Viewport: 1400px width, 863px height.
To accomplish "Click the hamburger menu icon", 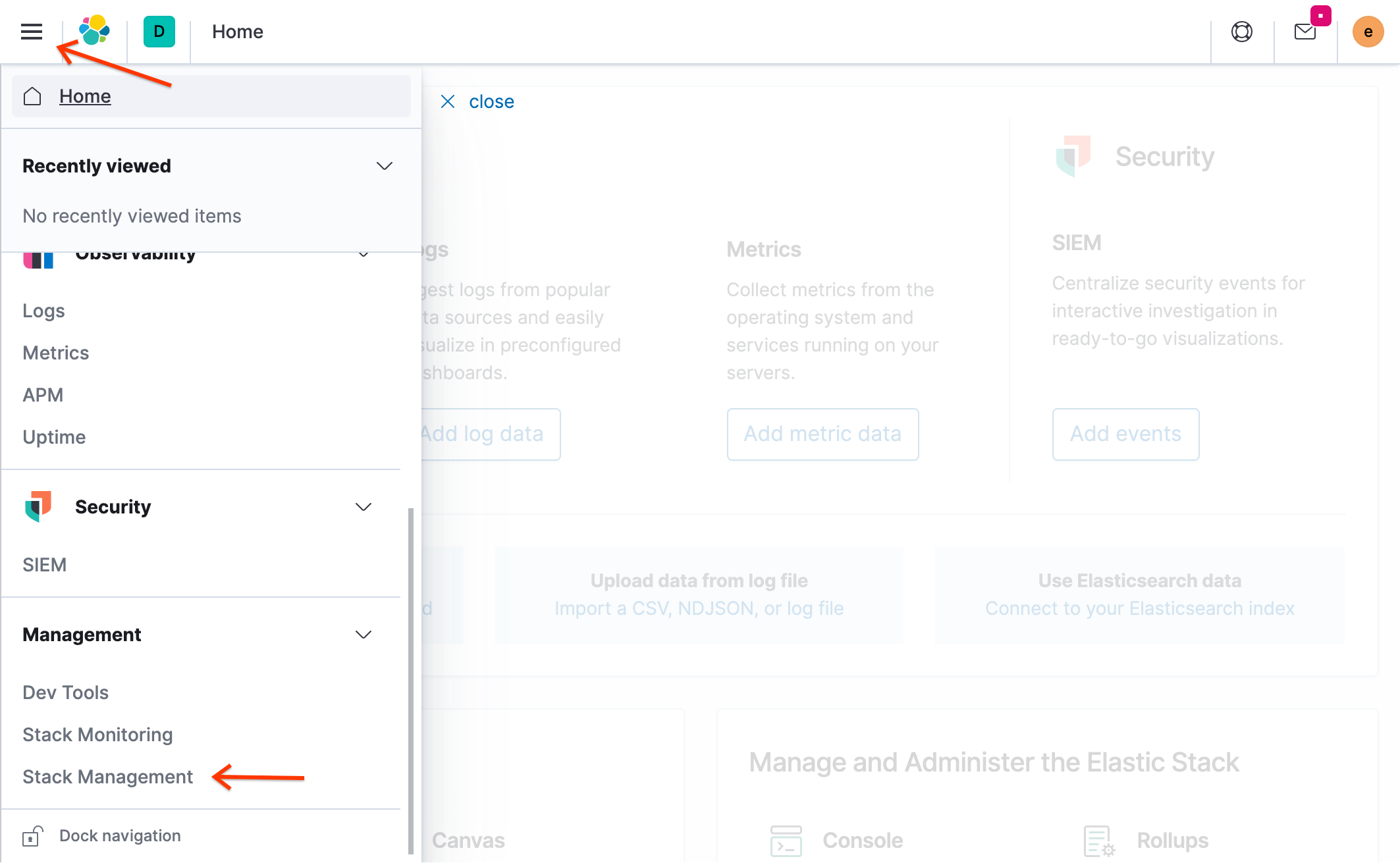I will (x=31, y=31).
